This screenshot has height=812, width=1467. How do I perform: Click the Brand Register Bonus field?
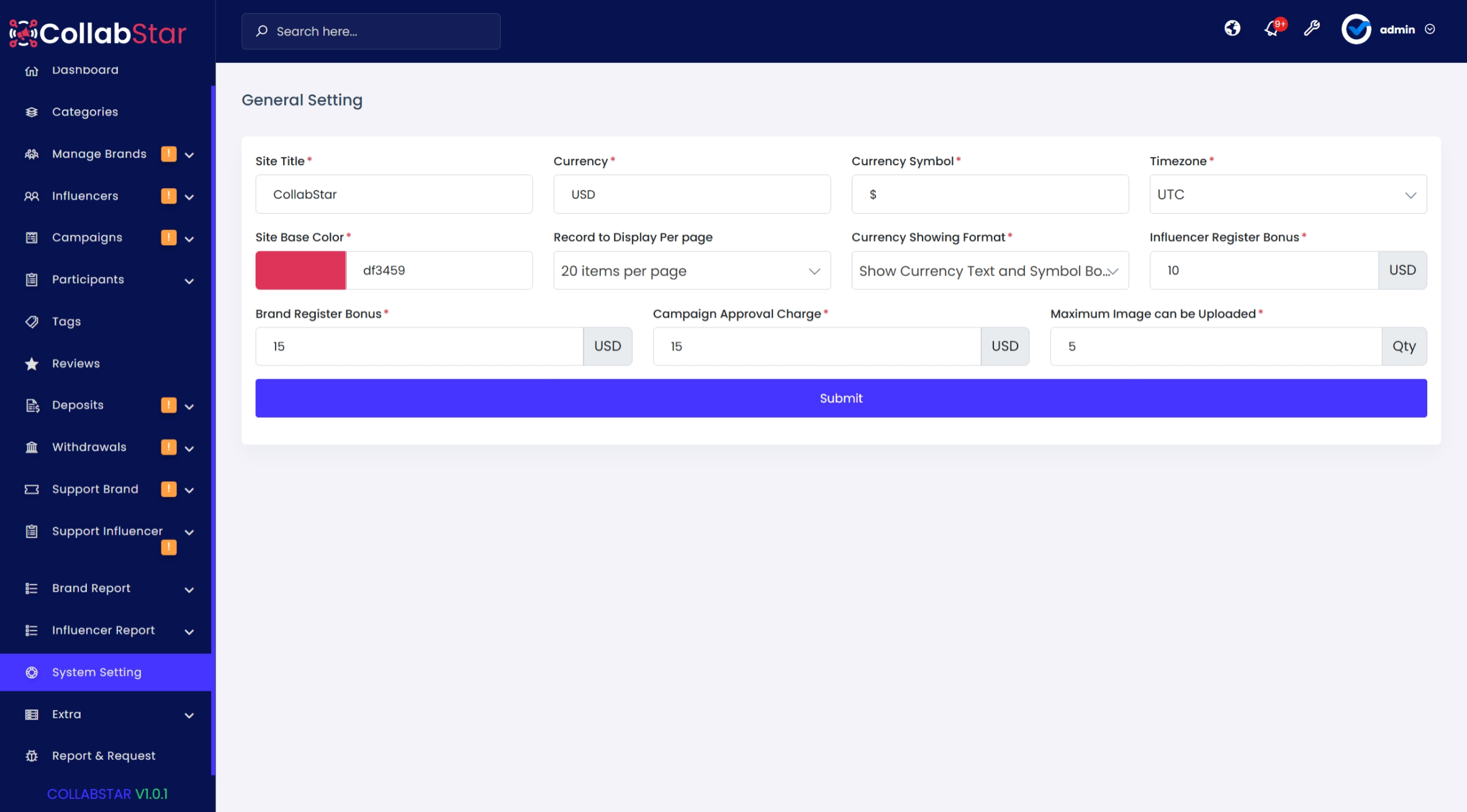coord(419,346)
